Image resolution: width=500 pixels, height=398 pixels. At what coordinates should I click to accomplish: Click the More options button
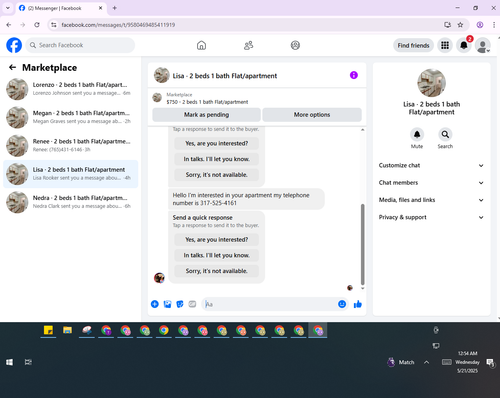point(312,115)
